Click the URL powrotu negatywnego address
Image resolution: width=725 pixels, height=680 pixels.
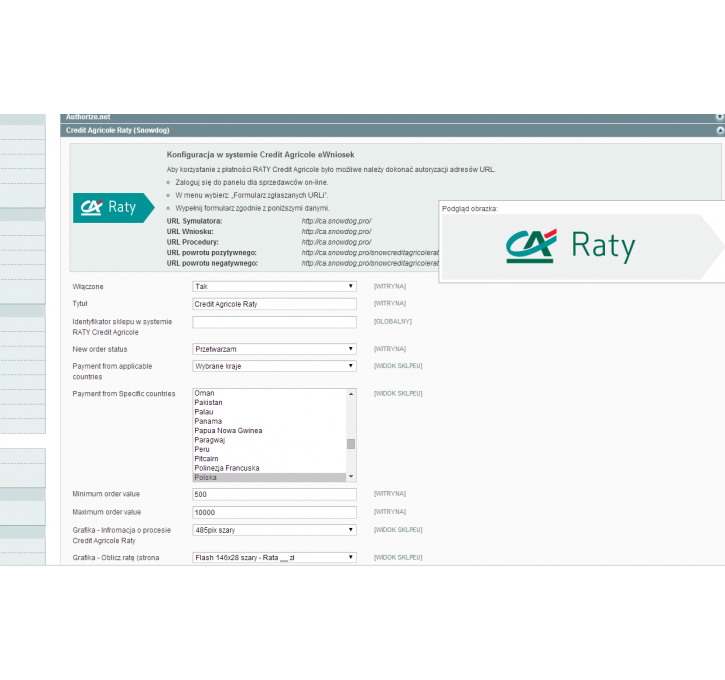tap(370, 263)
